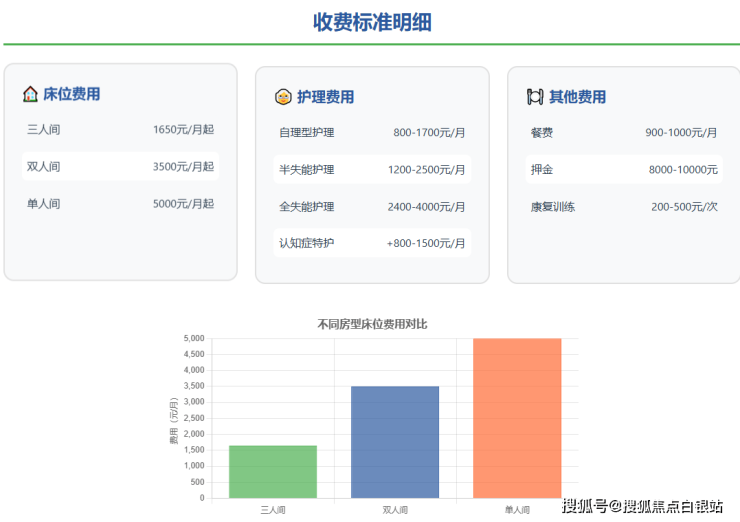Click the 认知症特护 fee row
Image resolution: width=740 pixels, height=522 pixels.
372,243
